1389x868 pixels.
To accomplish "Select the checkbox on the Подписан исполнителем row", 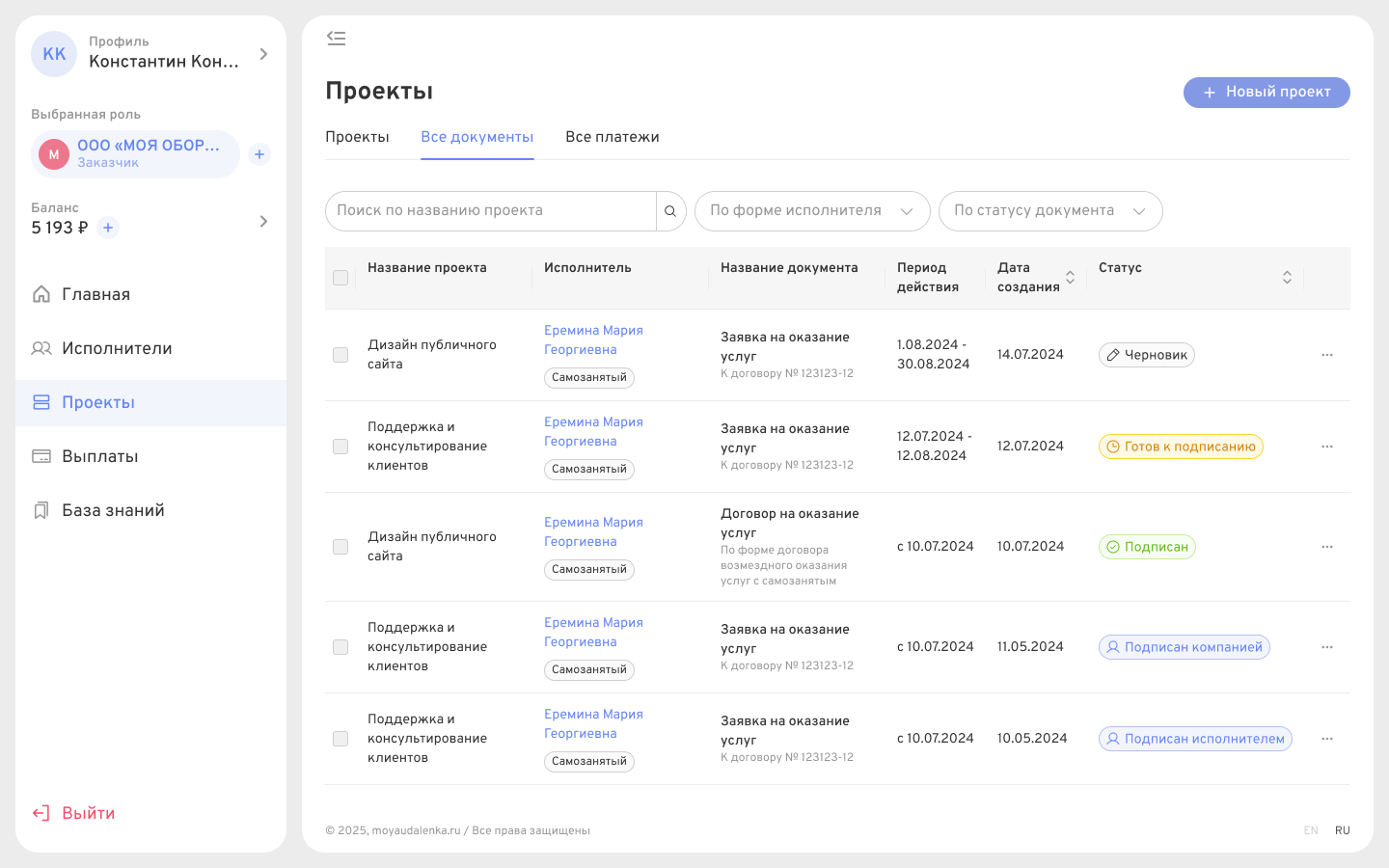I will [340, 739].
